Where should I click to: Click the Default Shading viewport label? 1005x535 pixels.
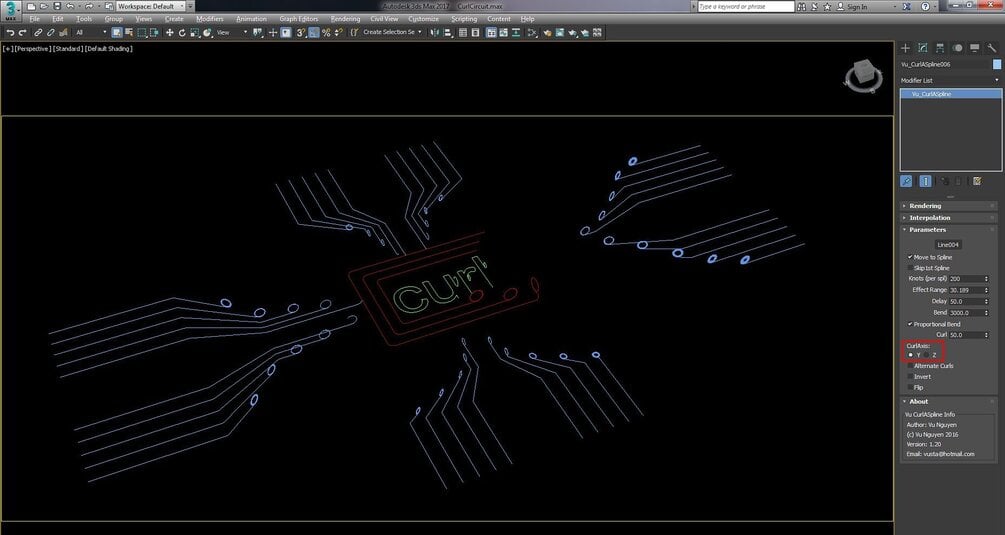[x=109, y=49]
